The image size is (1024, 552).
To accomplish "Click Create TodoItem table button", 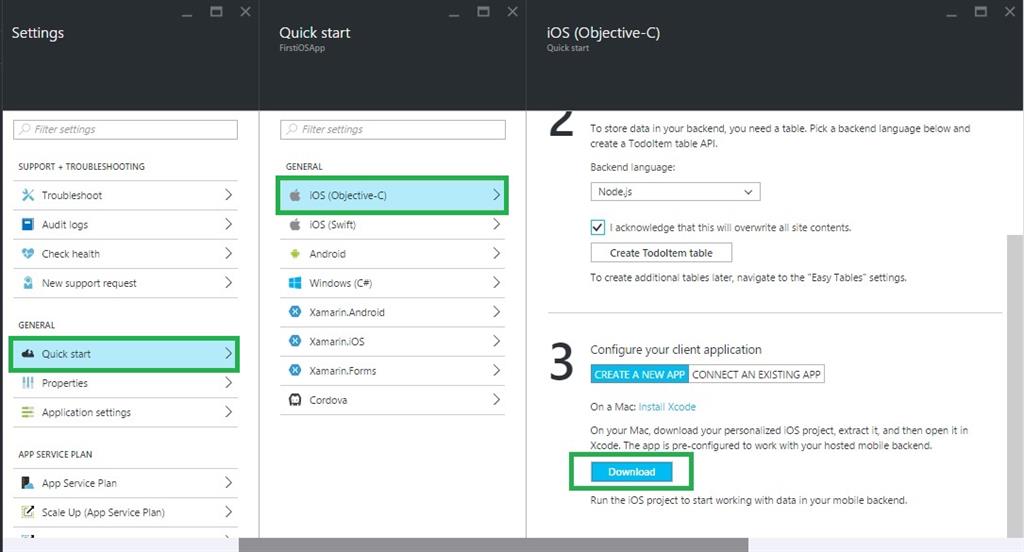I will pyautogui.click(x=661, y=253).
